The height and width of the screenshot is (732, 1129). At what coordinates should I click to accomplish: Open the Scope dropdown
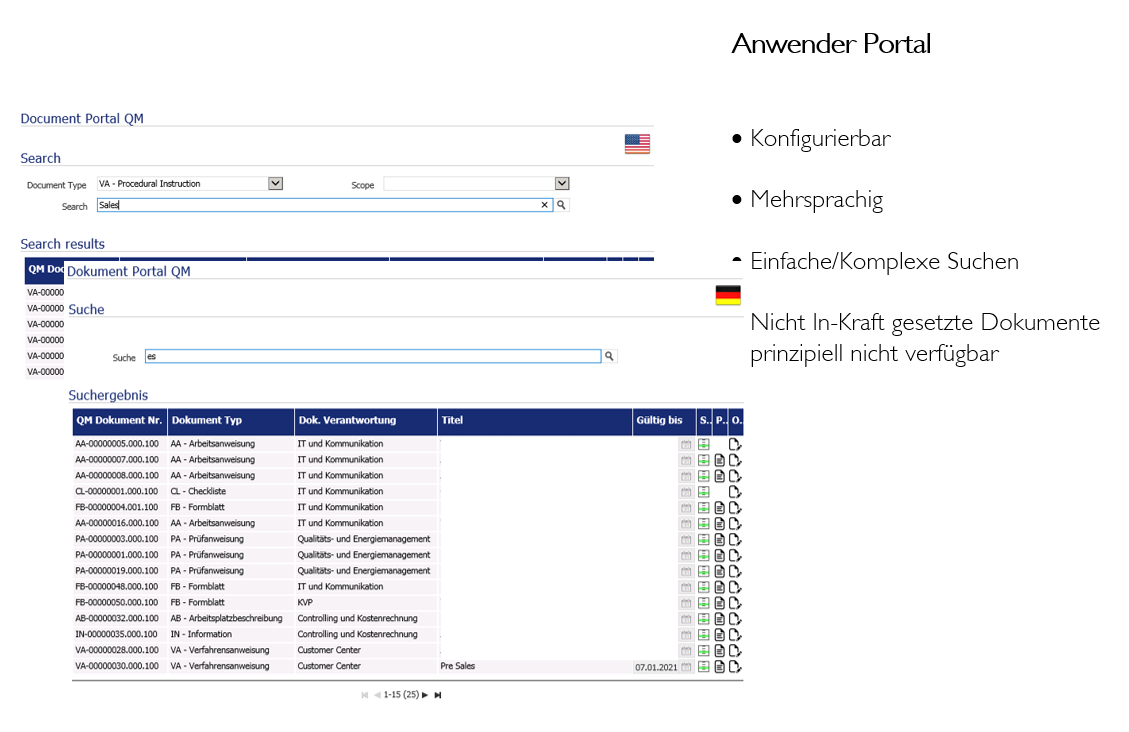[x=562, y=184]
